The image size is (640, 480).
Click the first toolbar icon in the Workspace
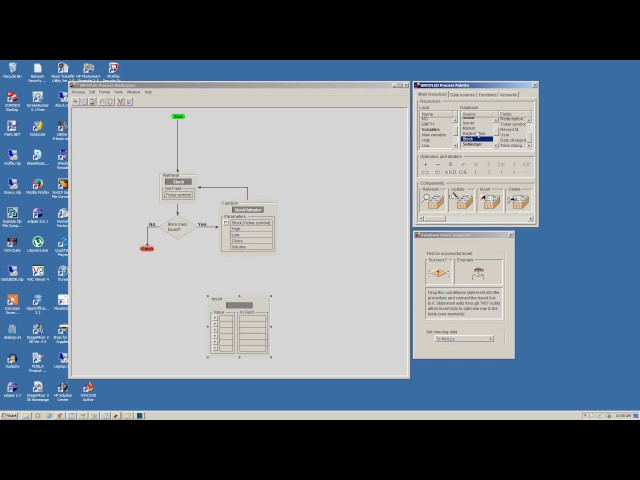[76, 101]
